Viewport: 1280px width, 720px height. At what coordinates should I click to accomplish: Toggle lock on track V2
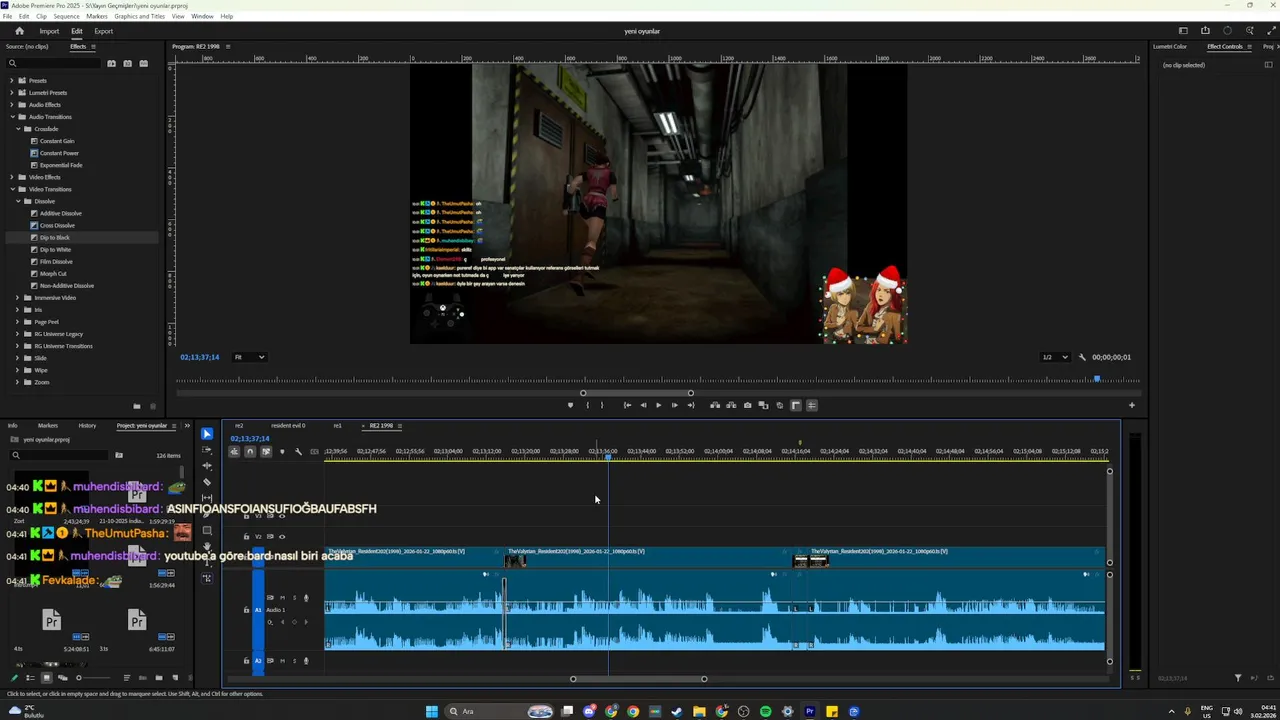246,537
